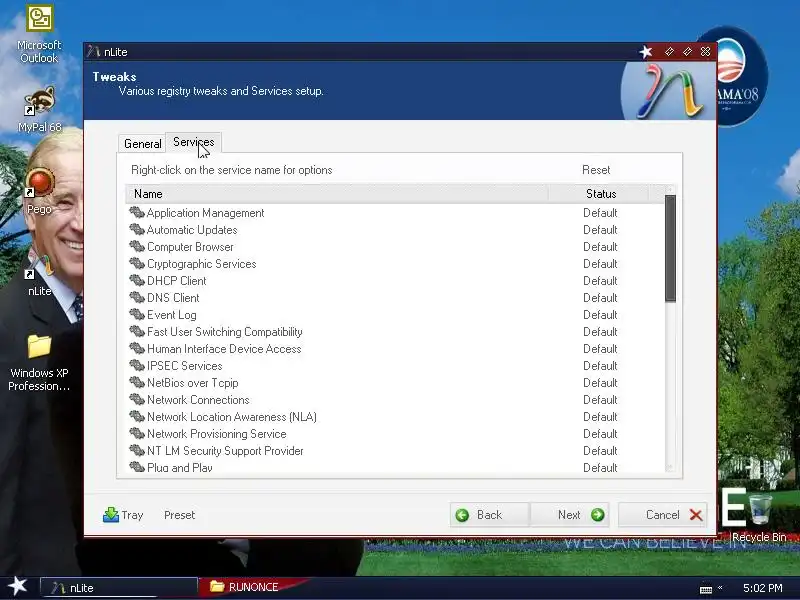Viewport: 800px width, 600px height.
Task: Click the keyboard icon in system tray
Action: tap(706, 589)
